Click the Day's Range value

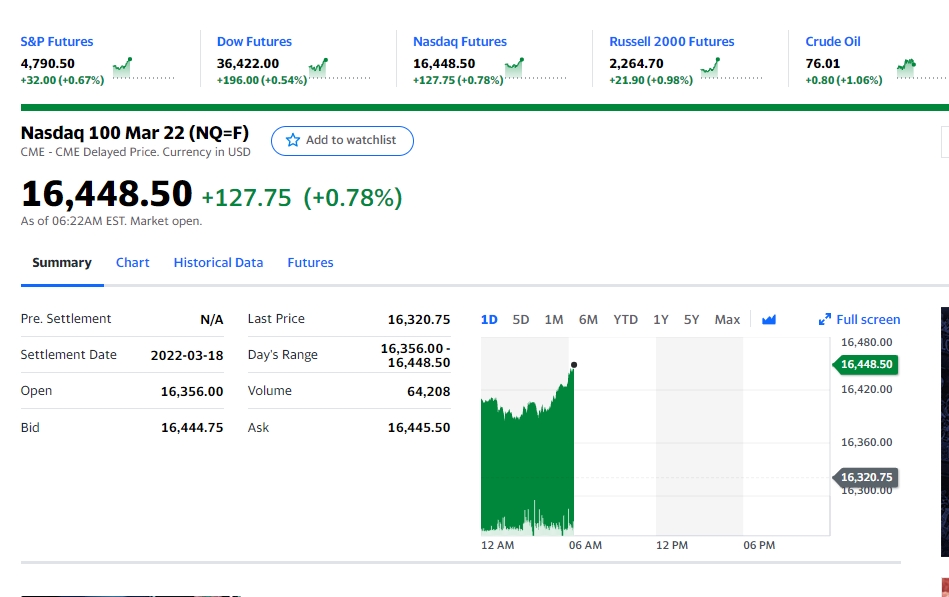415,355
